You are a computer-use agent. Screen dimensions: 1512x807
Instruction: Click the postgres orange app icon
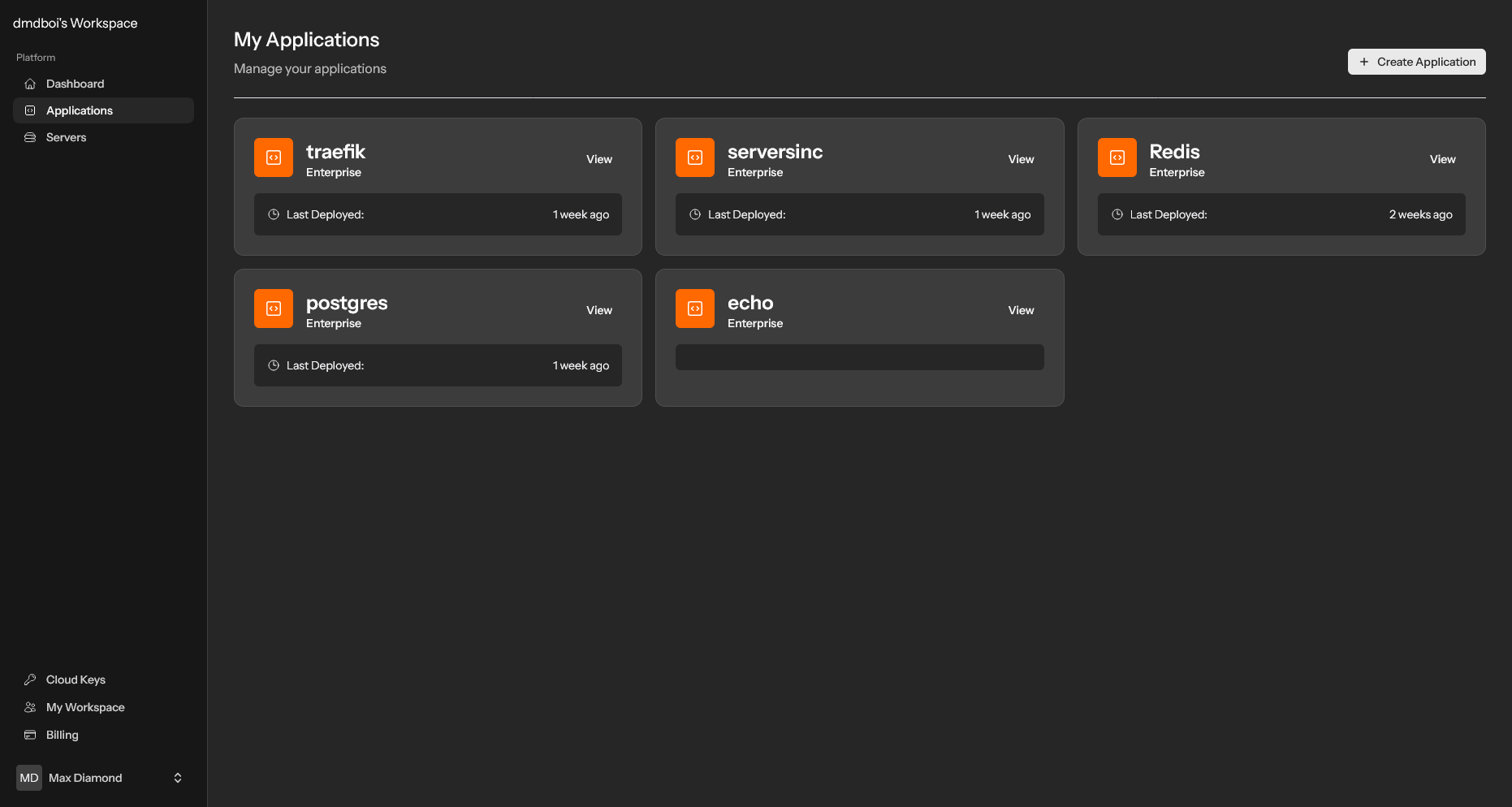pos(274,309)
